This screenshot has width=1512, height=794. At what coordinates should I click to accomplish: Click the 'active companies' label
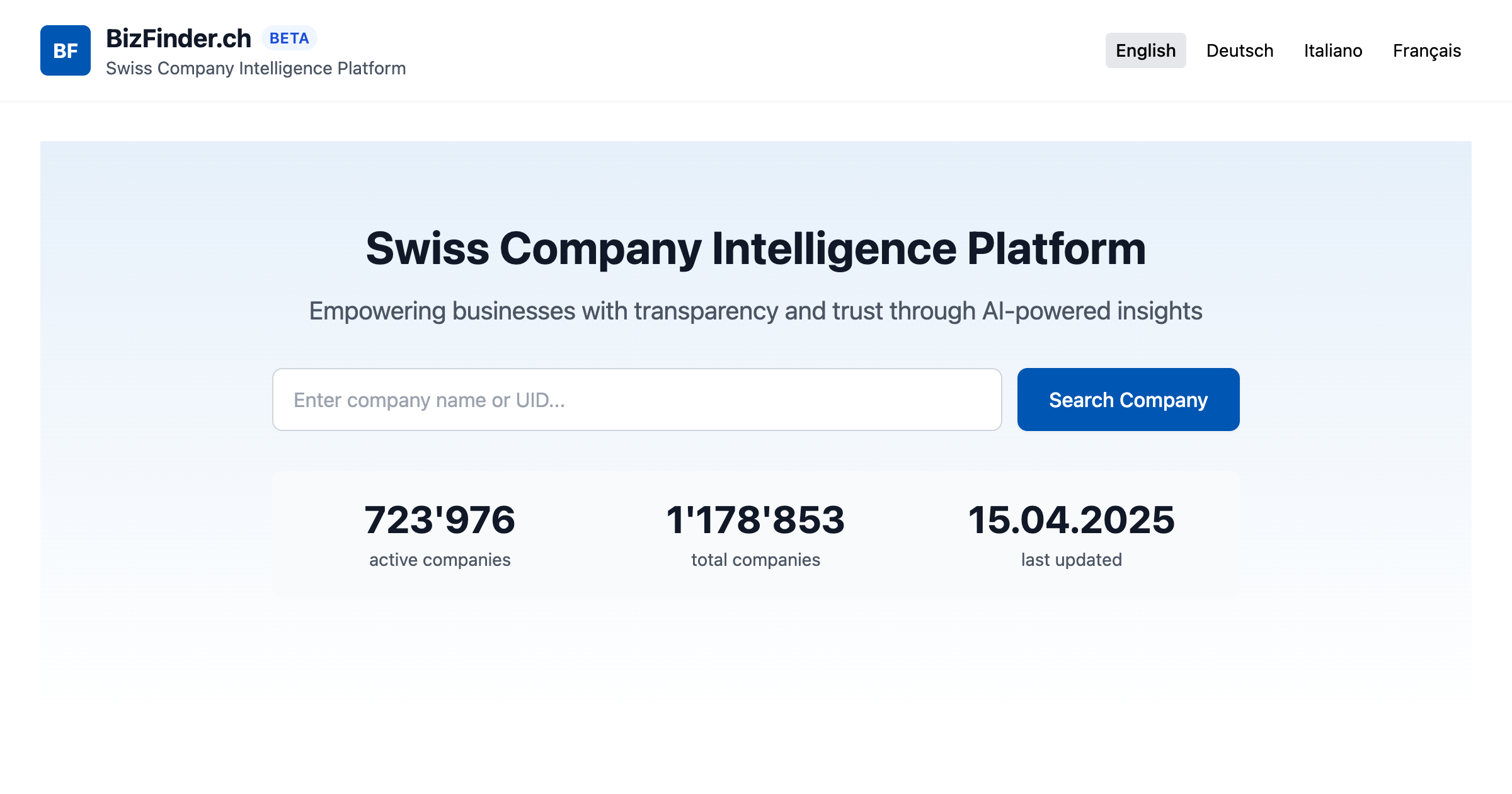(x=440, y=559)
